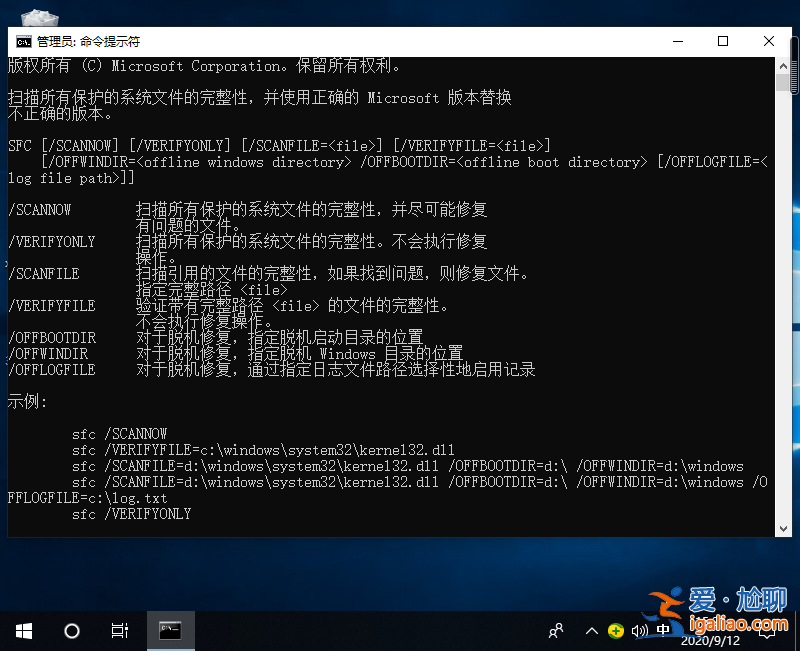This screenshot has width=800, height=651.
Task: Open the window system menu from the title bar
Action: click(23, 41)
